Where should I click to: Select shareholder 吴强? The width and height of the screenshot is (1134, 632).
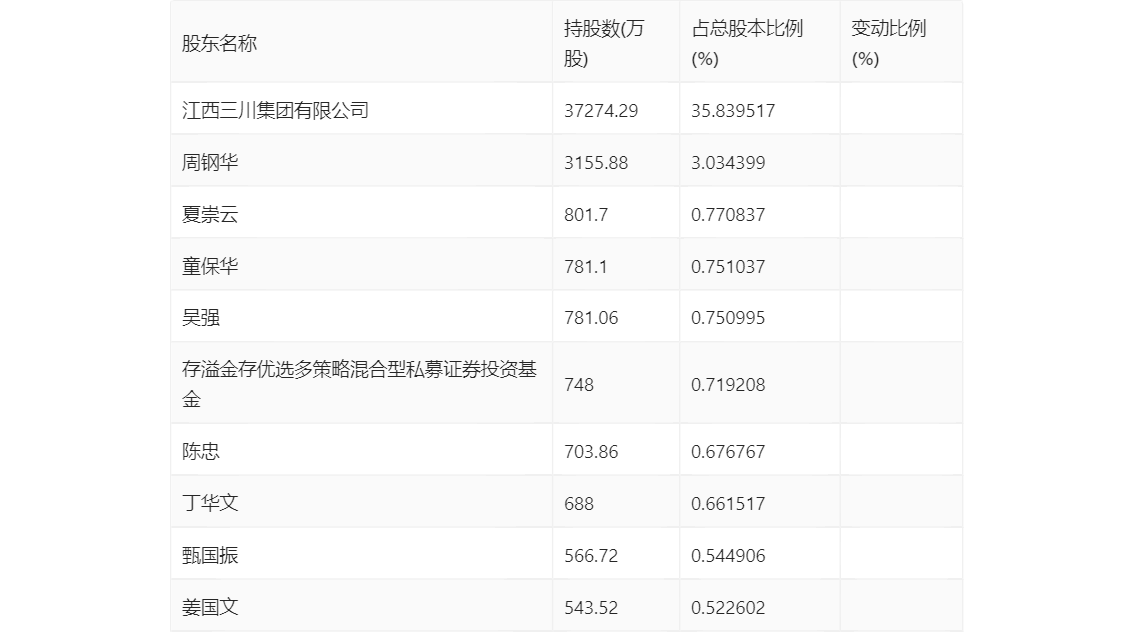(200, 317)
